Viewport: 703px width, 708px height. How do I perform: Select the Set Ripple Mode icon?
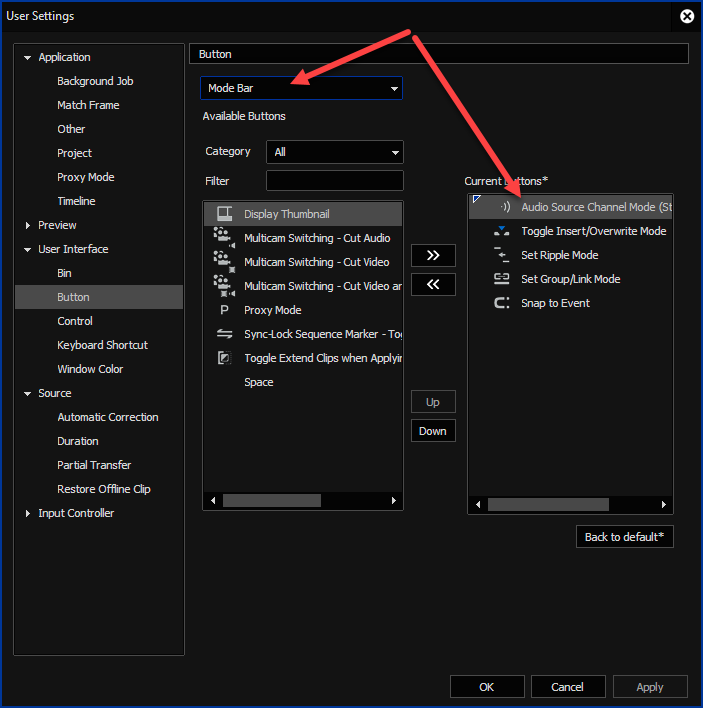[x=502, y=255]
